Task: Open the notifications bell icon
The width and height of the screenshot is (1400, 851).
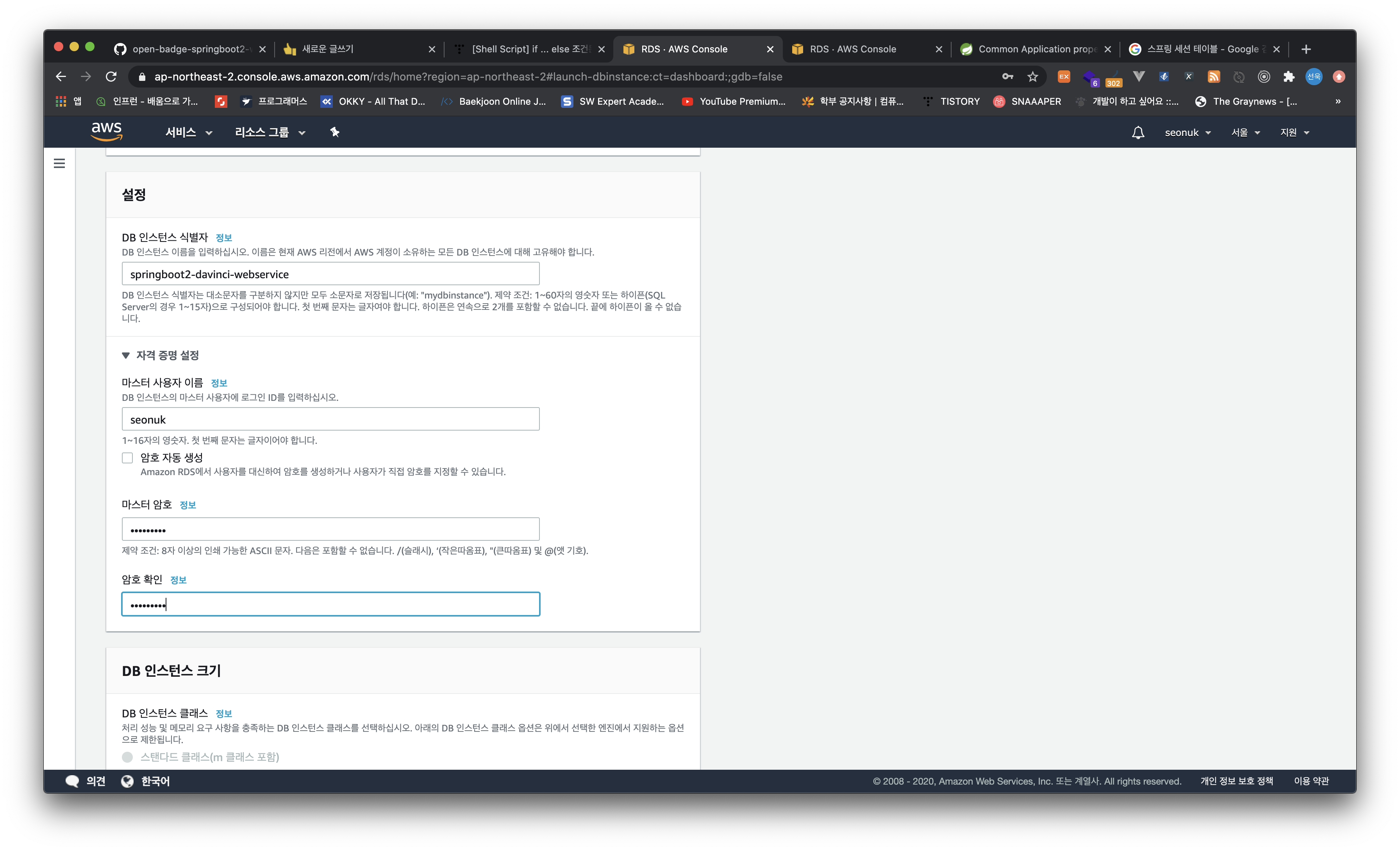Action: (1137, 132)
